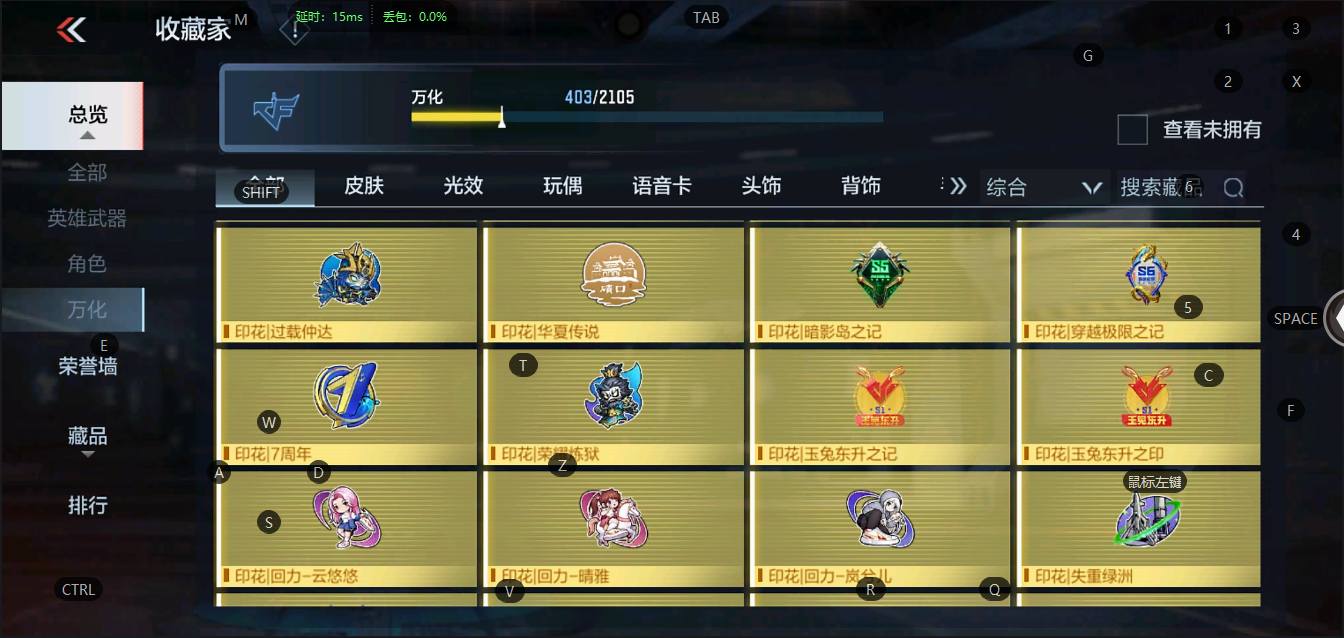Select the 印花|7周年 sticker icon

346,396
